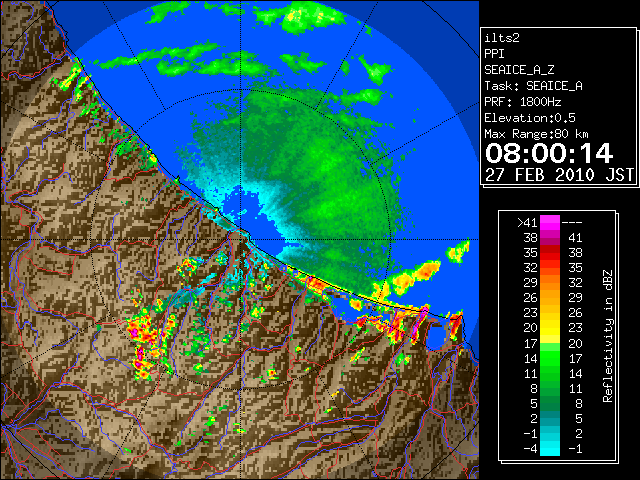This screenshot has width=640, height=480.
Task: Click the 08:00:14 timestamp
Action: (x=549, y=153)
